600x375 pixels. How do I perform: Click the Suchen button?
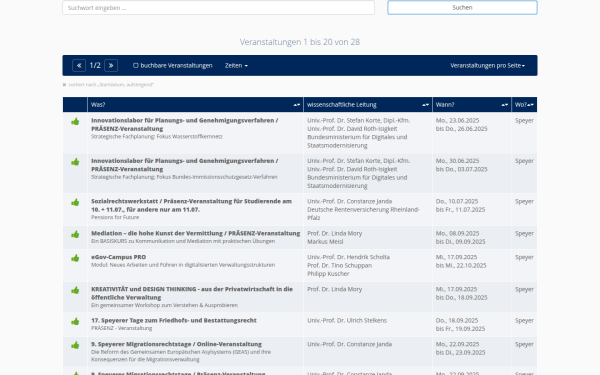click(x=462, y=8)
